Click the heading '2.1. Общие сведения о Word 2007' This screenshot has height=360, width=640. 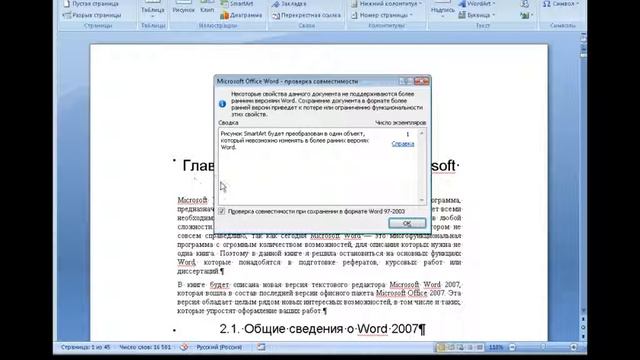tap(322, 329)
